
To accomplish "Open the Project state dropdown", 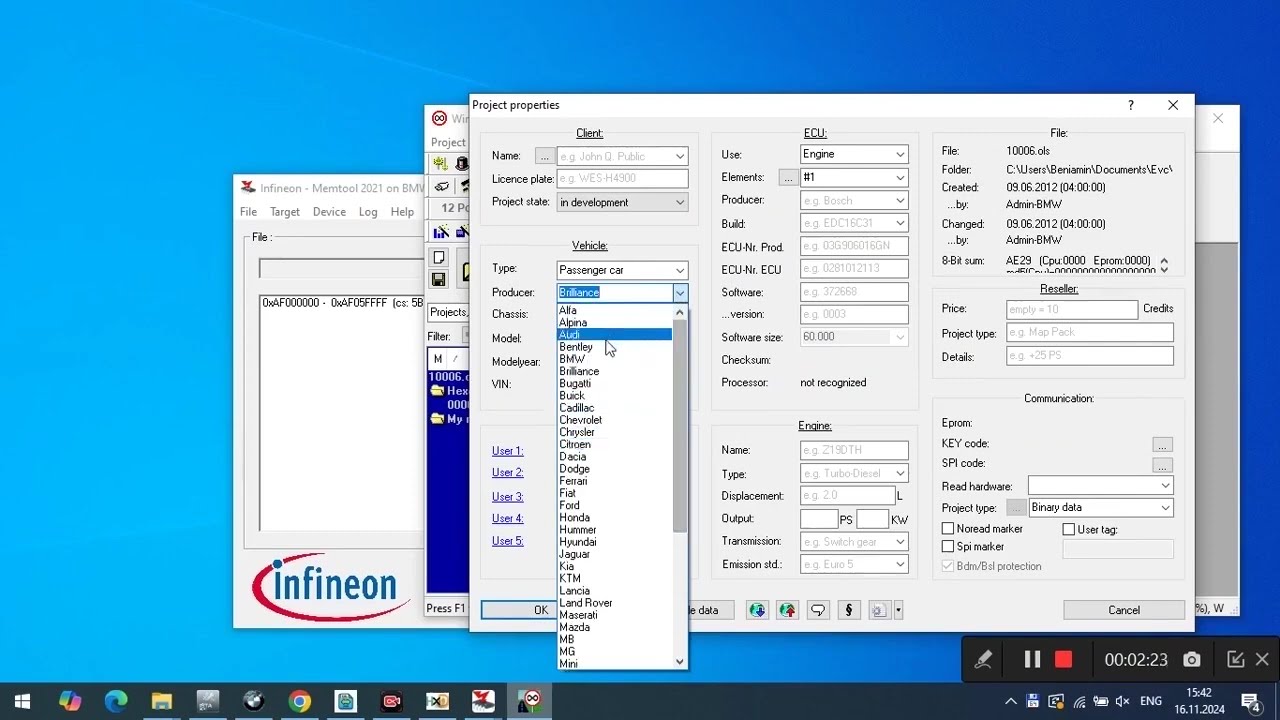I will point(680,202).
